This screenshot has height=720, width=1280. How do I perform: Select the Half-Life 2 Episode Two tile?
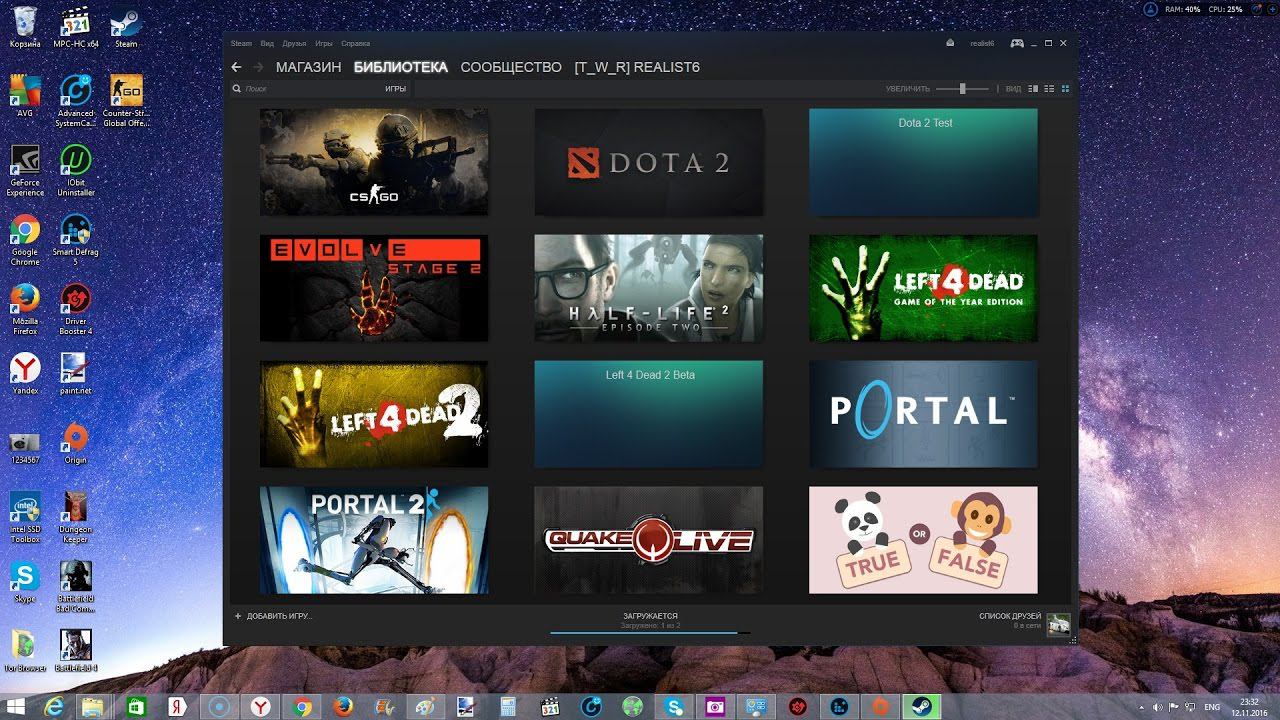pos(649,288)
